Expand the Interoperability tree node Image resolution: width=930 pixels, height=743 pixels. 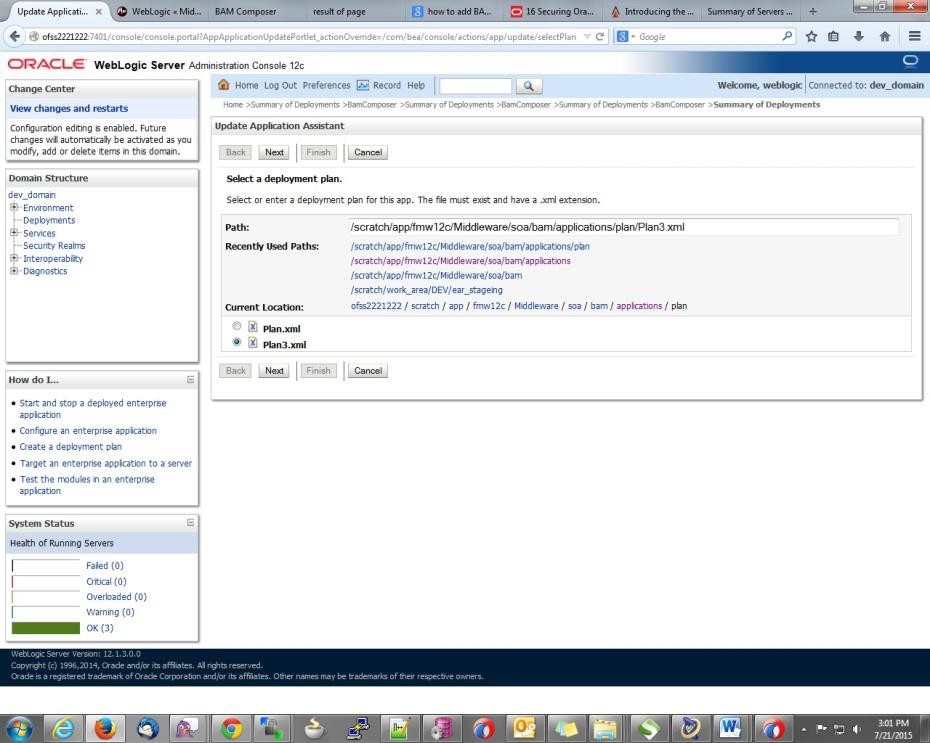pyautogui.click(x=14, y=258)
